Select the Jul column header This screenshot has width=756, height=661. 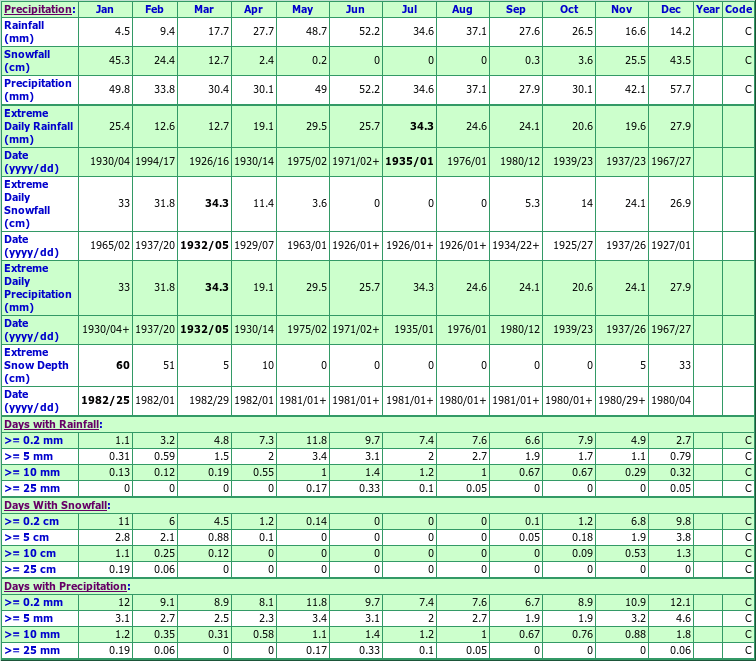point(410,9)
